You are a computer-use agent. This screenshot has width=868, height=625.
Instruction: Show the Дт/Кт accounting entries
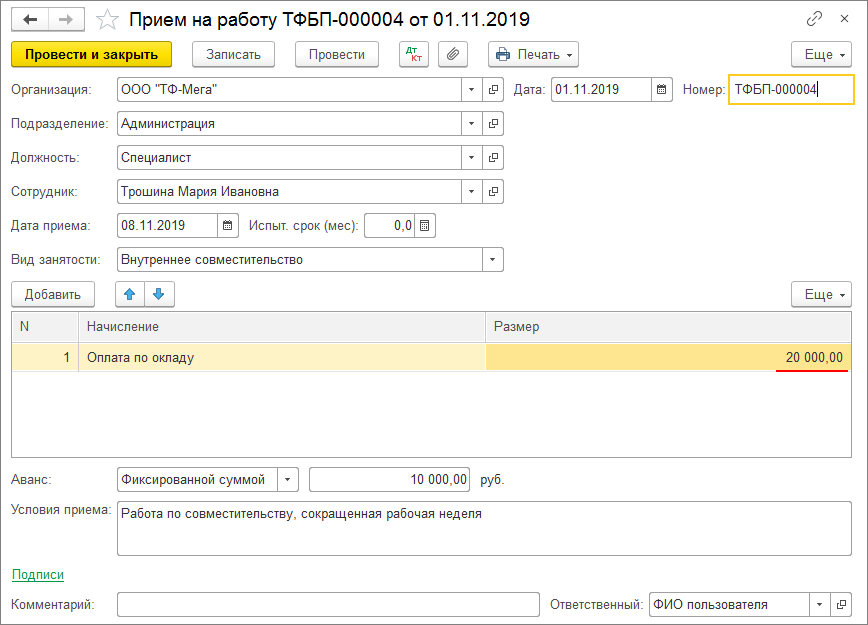[x=415, y=54]
